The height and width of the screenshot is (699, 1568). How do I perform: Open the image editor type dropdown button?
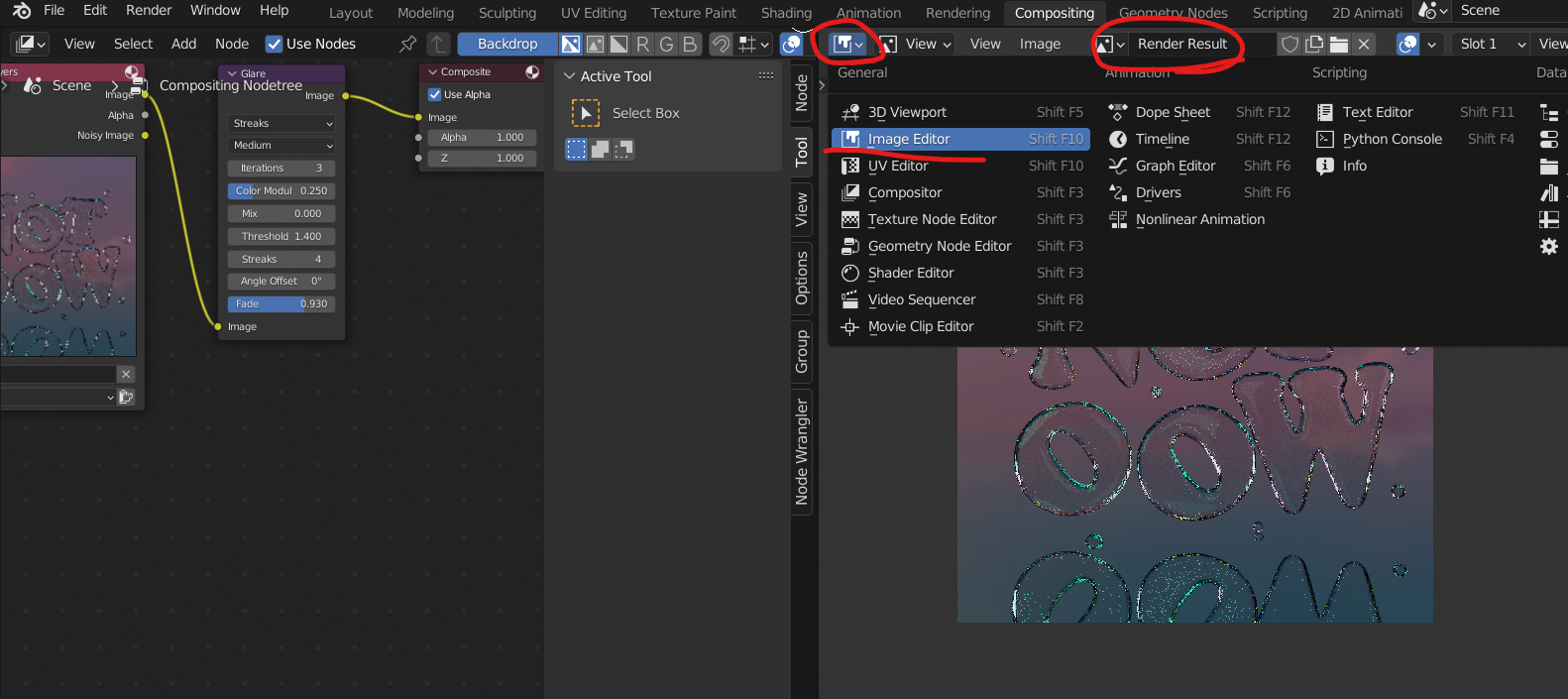click(x=848, y=44)
